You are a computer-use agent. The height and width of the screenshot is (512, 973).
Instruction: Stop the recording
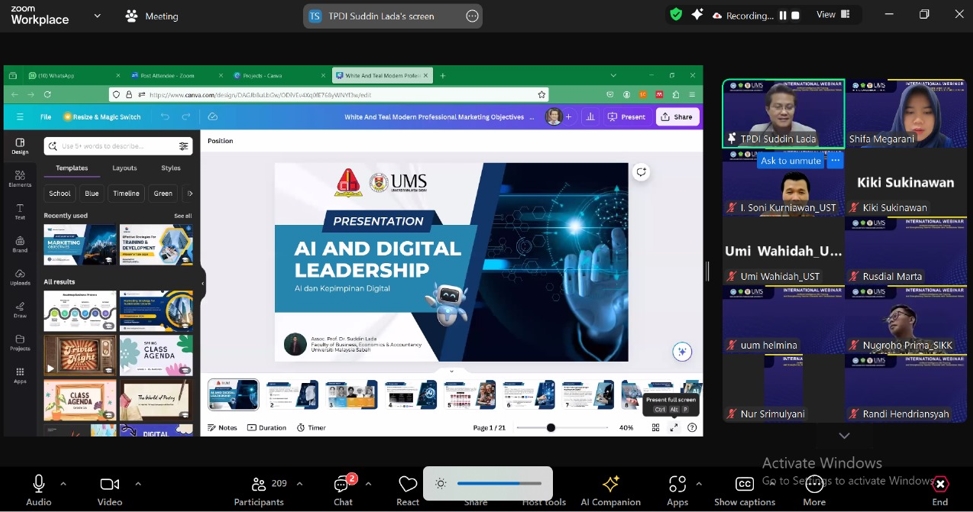pos(796,16)
